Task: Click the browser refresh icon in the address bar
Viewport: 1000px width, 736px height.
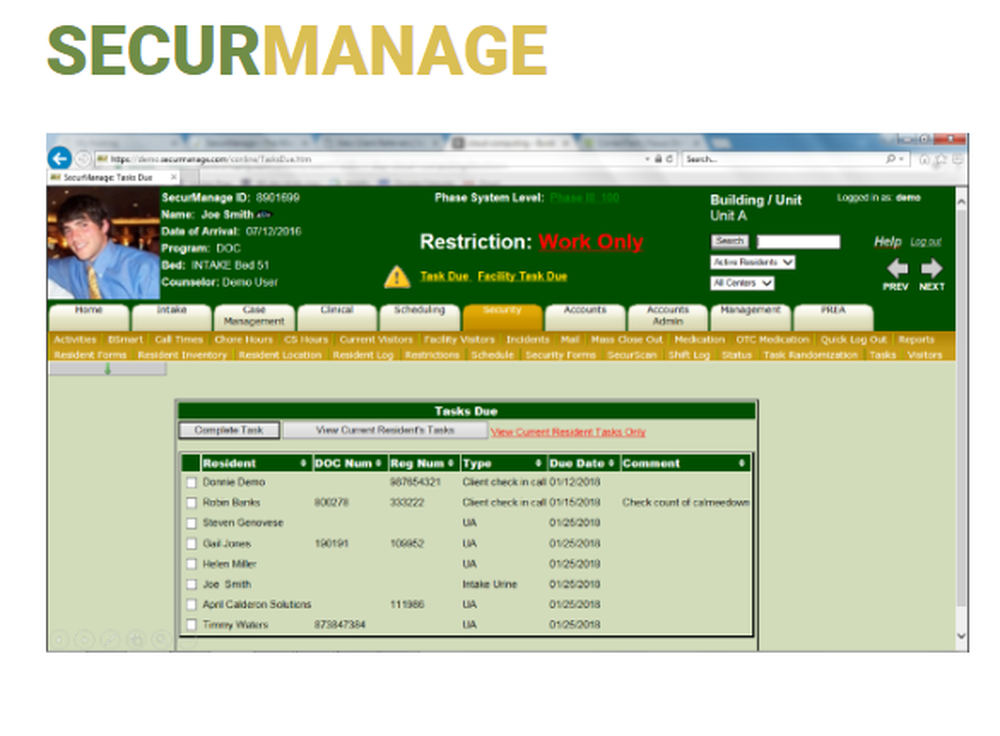Action: (x=669, y=159)
